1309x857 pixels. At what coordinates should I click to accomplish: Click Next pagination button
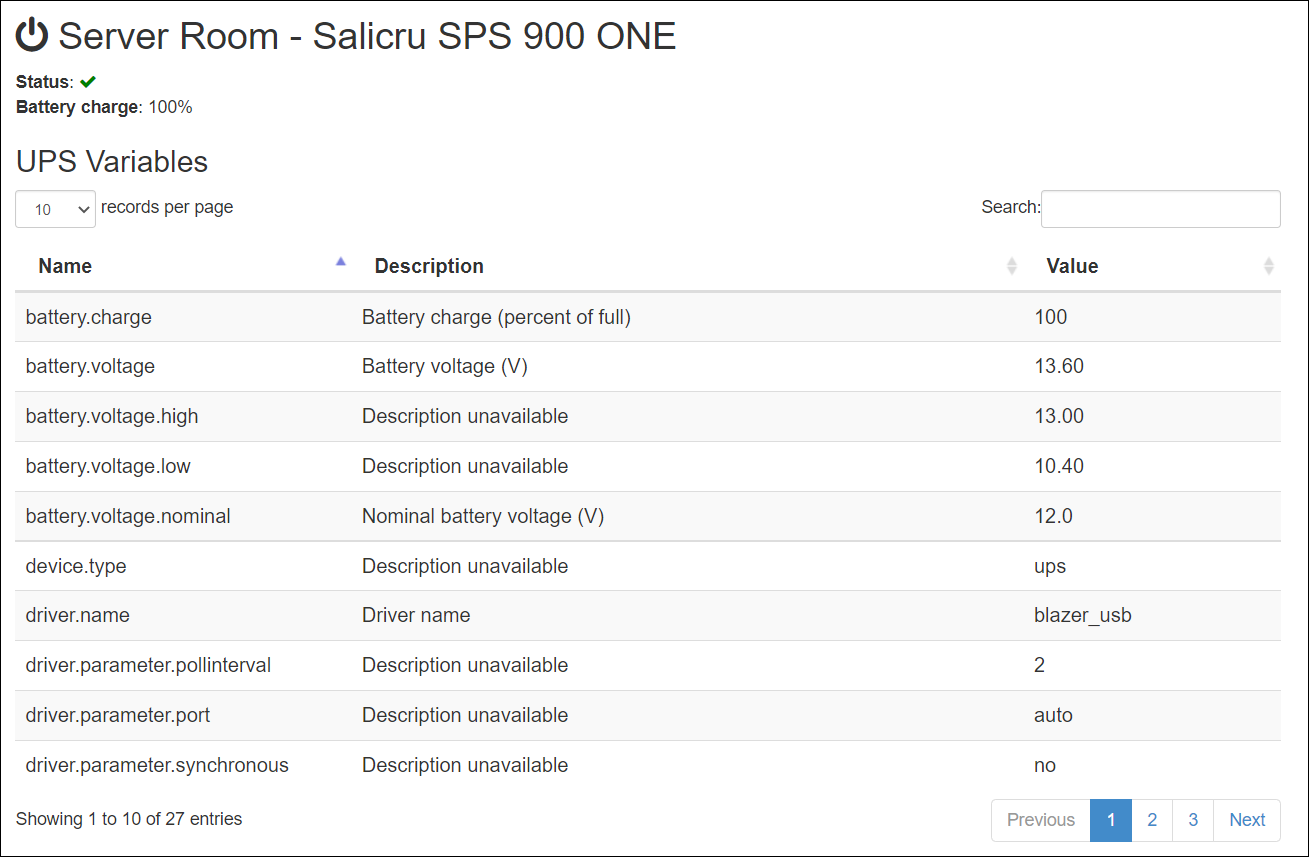1247,820
